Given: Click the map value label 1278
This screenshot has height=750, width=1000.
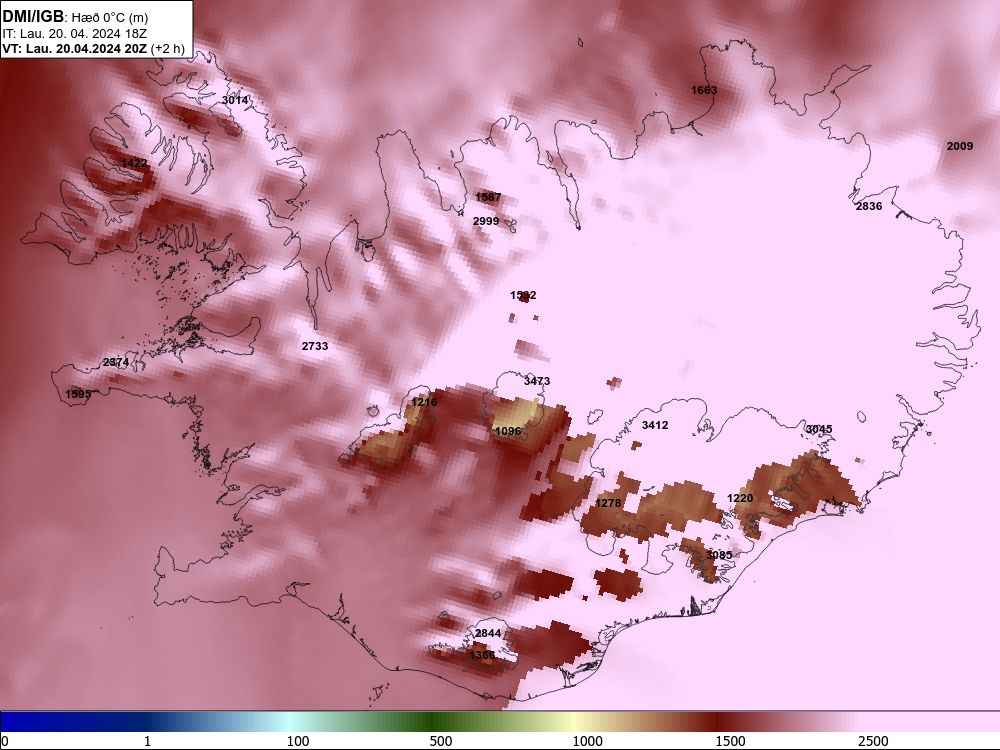Looking at the screenshot, I should (x=608, y=503).
